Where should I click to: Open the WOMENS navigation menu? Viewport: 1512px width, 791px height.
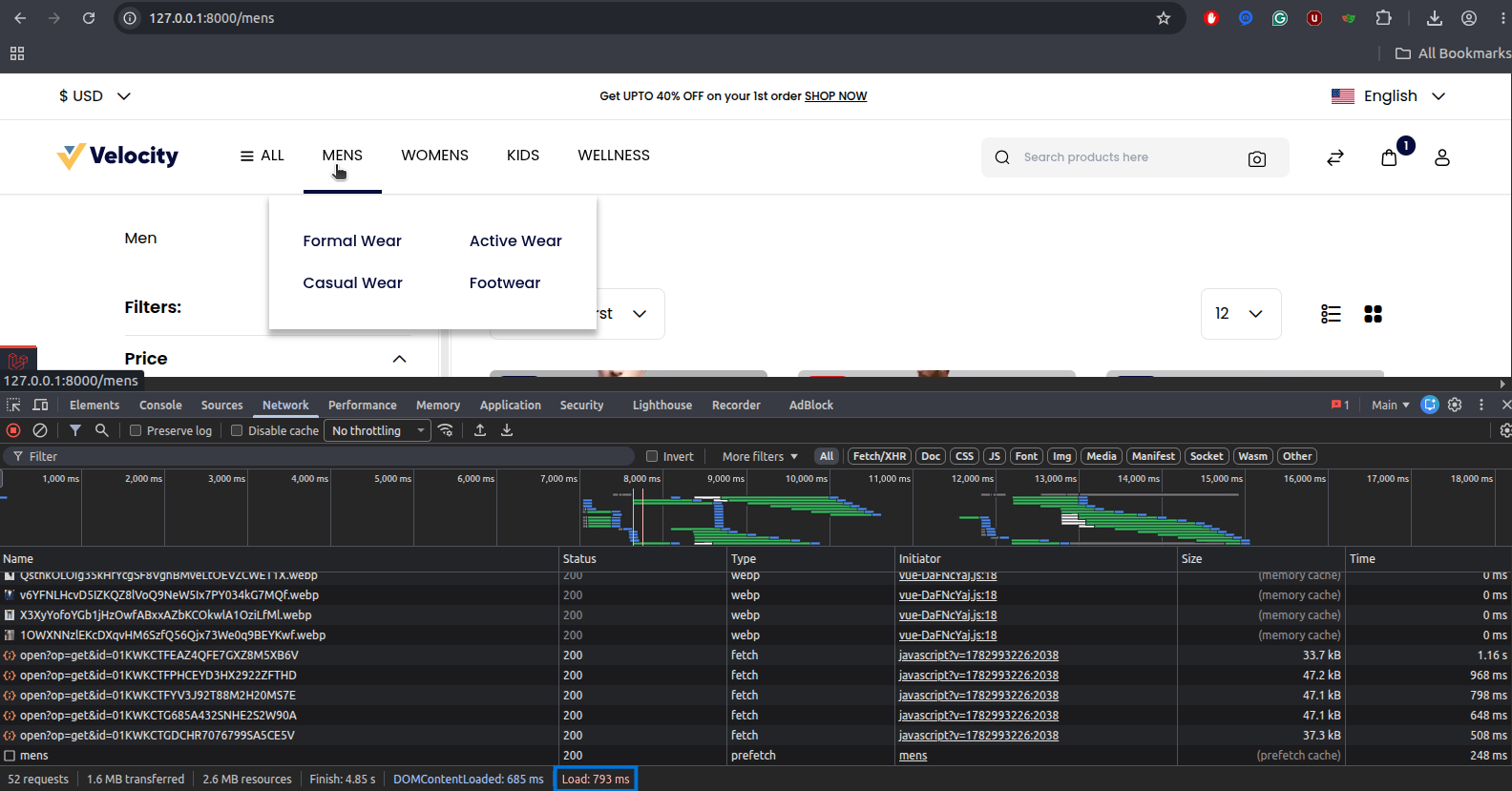pyautogui.click(x=434, y=156)
